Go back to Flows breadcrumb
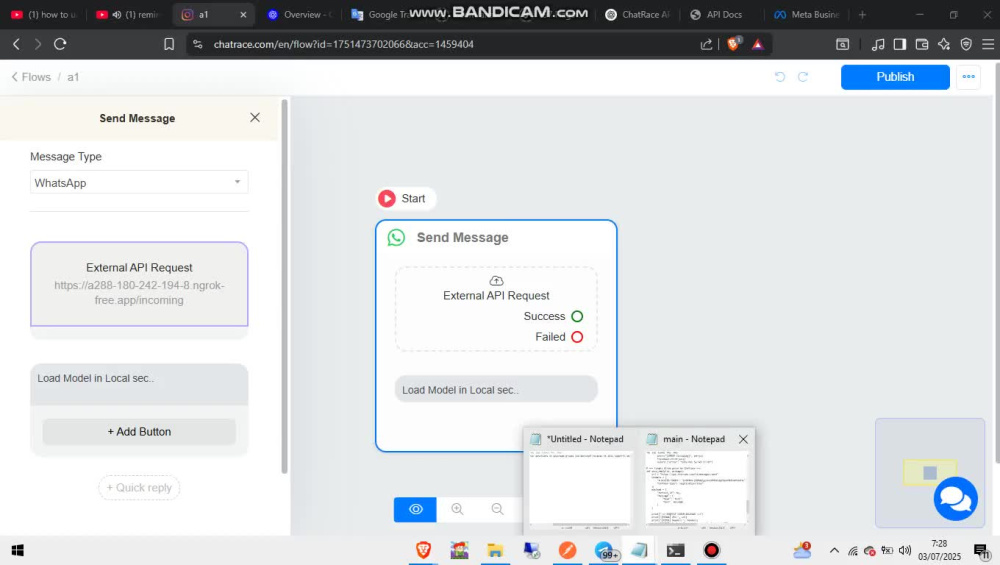1000x565 pixels. 31,77
